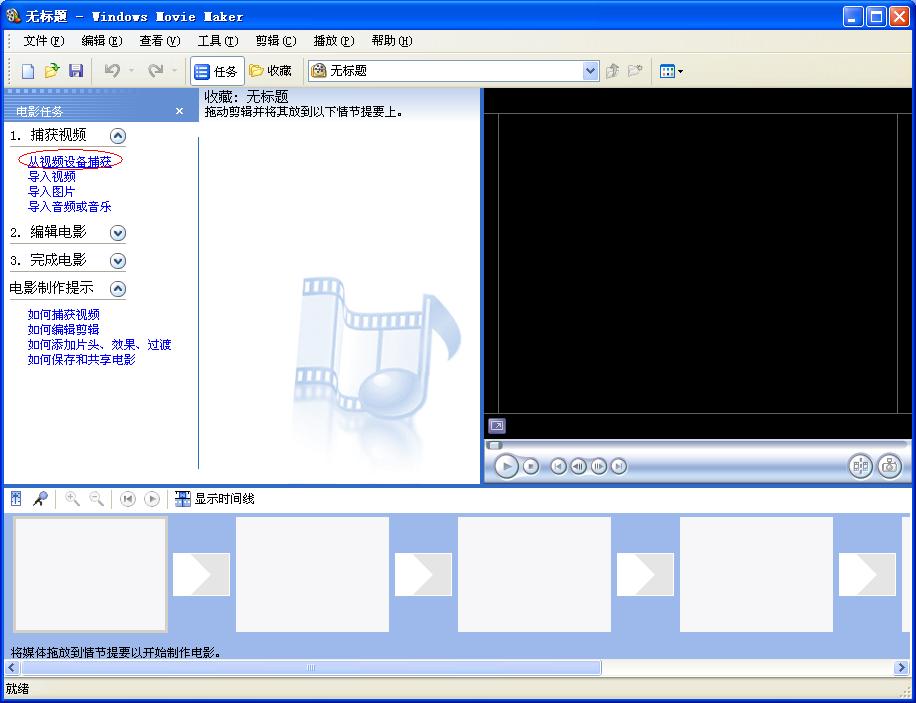Select the Narrate Timeline microphone icon
Viewport: 916px width, 703px height.
tap(41, 497)
